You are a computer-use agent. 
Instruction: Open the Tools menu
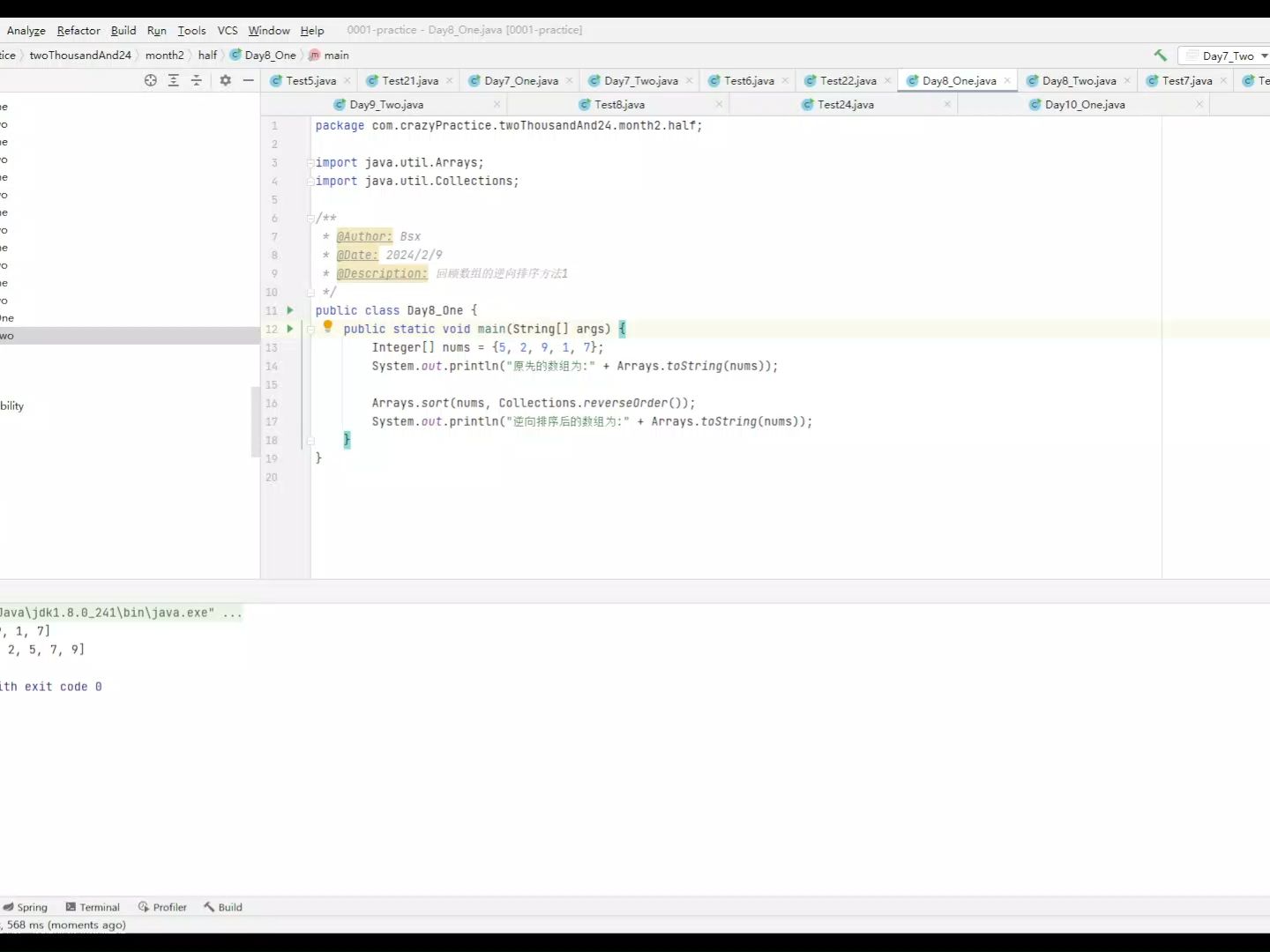pyautogui.click(x=191, y=30)
